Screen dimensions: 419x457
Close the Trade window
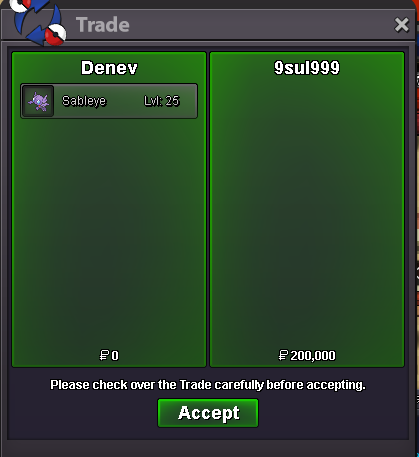pyautogui.click(x=401, y=25)
